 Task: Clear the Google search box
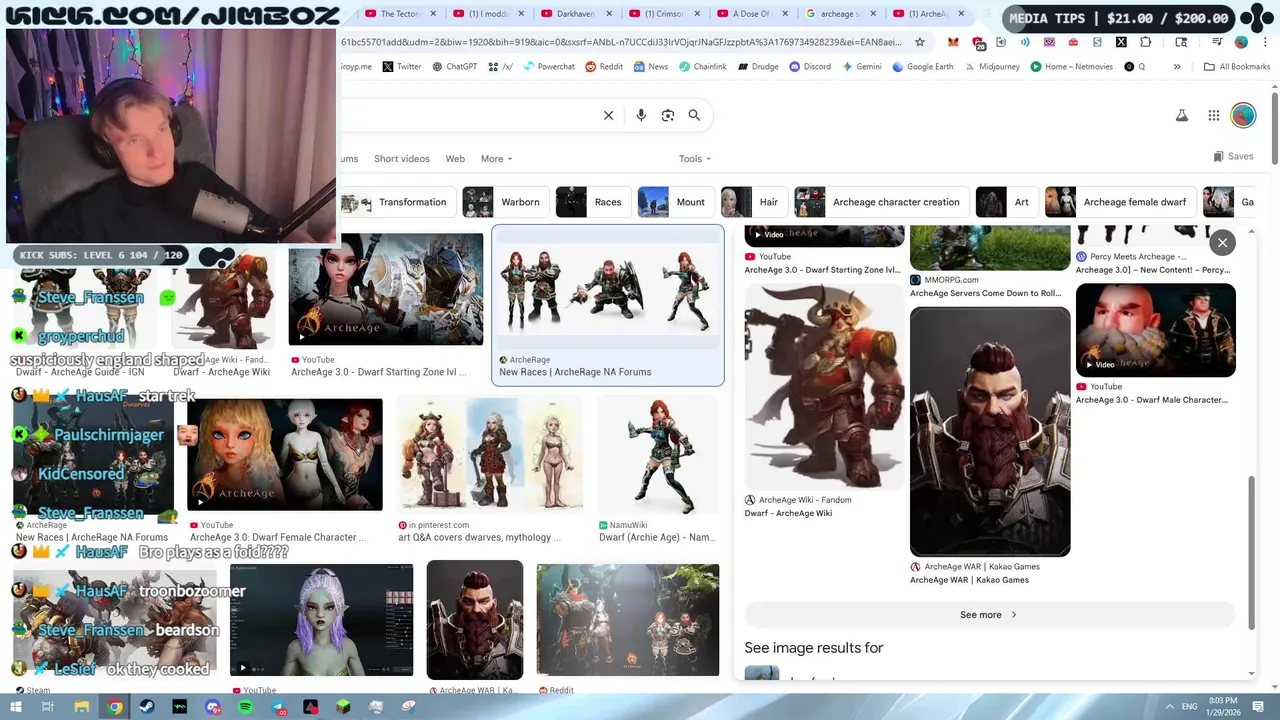pos(608,115)
